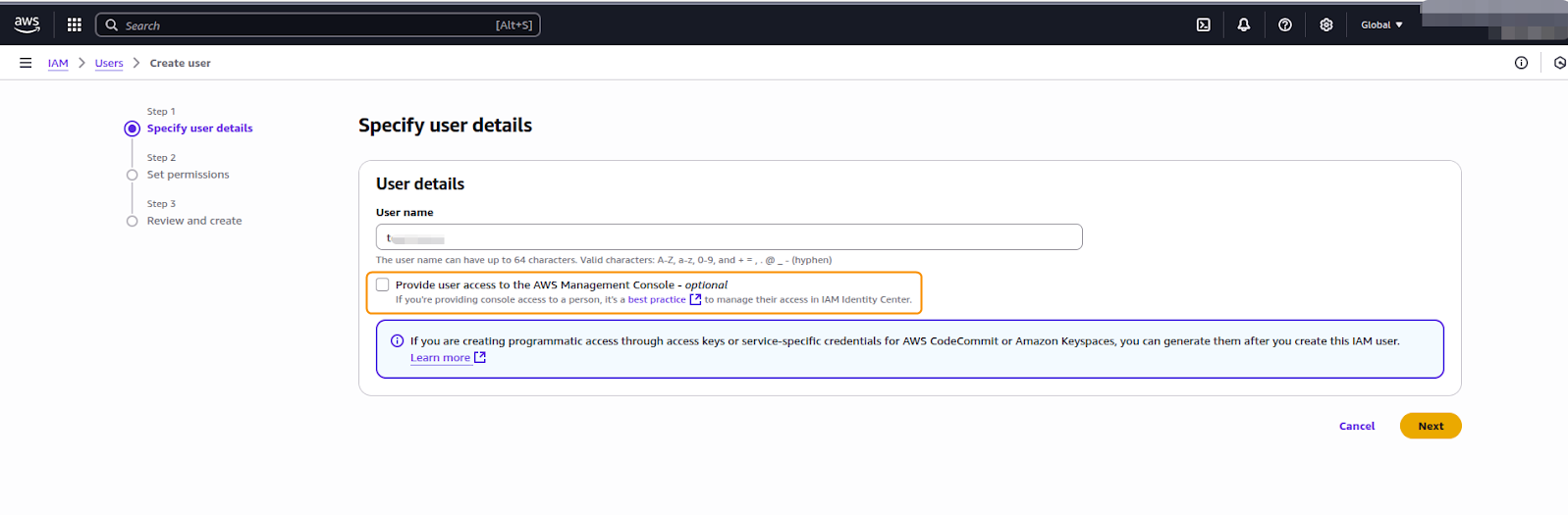Open the AWS services grid menu
Screen dimensions: 1568x515
tap(74, 25)
